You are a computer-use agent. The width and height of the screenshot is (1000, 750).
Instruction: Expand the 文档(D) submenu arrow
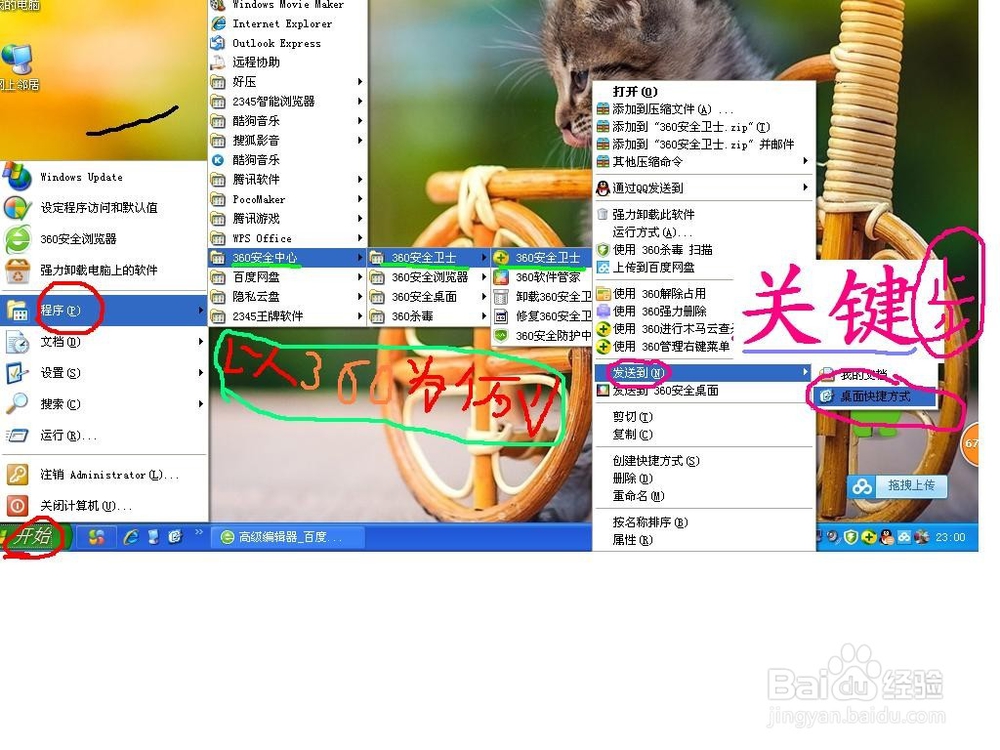click(x=200, y=342)
